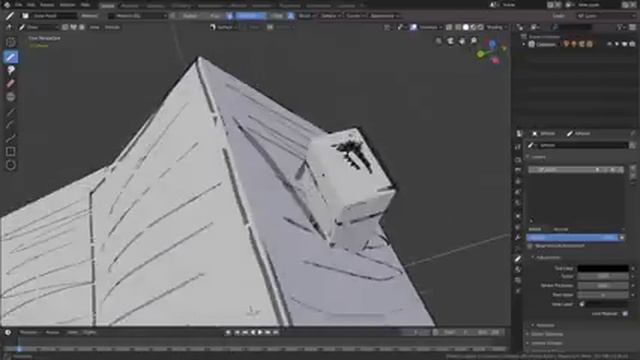
Task: Select the Fill bucket tool
Action: click(11, 70)
